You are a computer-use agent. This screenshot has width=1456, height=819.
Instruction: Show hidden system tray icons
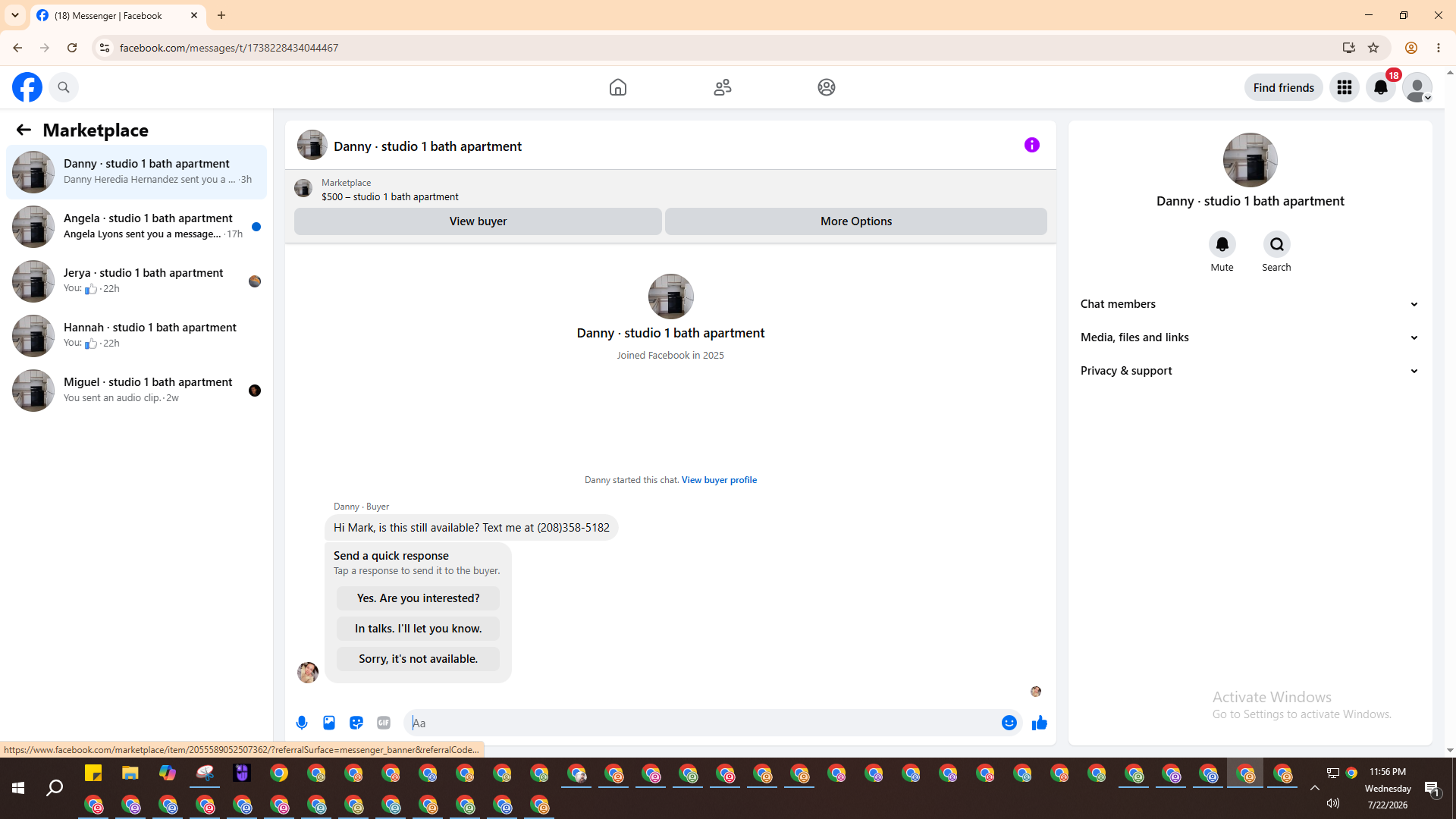(1315, 788)
